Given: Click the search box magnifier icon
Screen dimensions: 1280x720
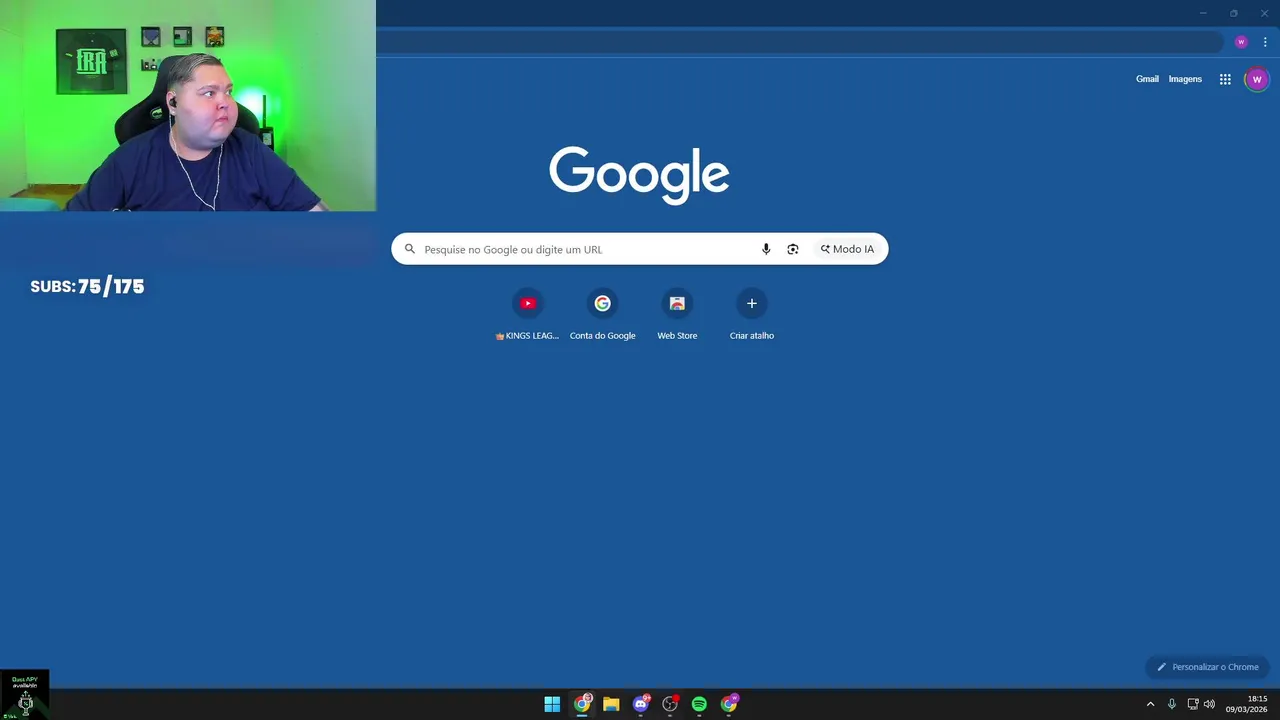Looking at the screenshot, I should pyautogui.click(x=410, y=249).
